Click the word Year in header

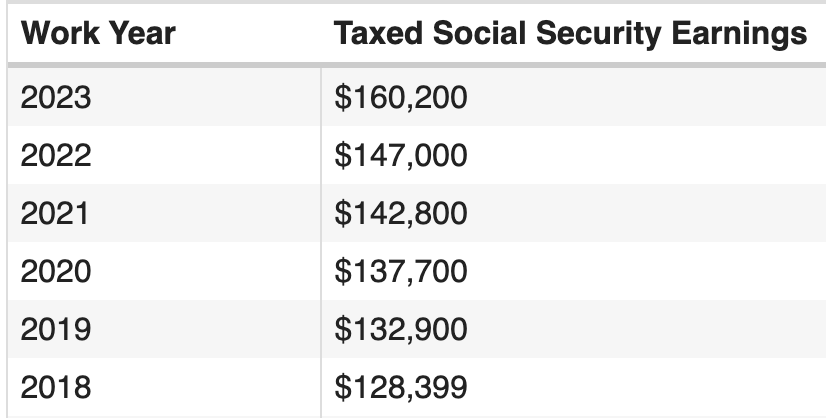click(x=142, y=35)
